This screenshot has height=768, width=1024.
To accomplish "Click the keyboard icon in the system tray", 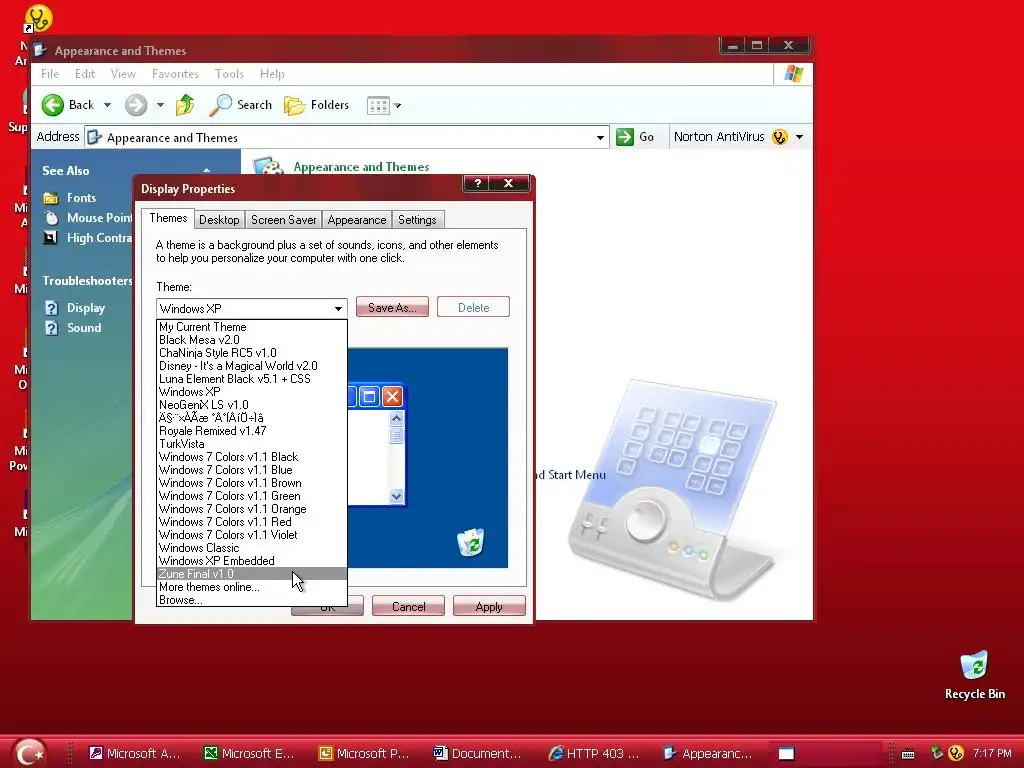I will click(908, 754).
